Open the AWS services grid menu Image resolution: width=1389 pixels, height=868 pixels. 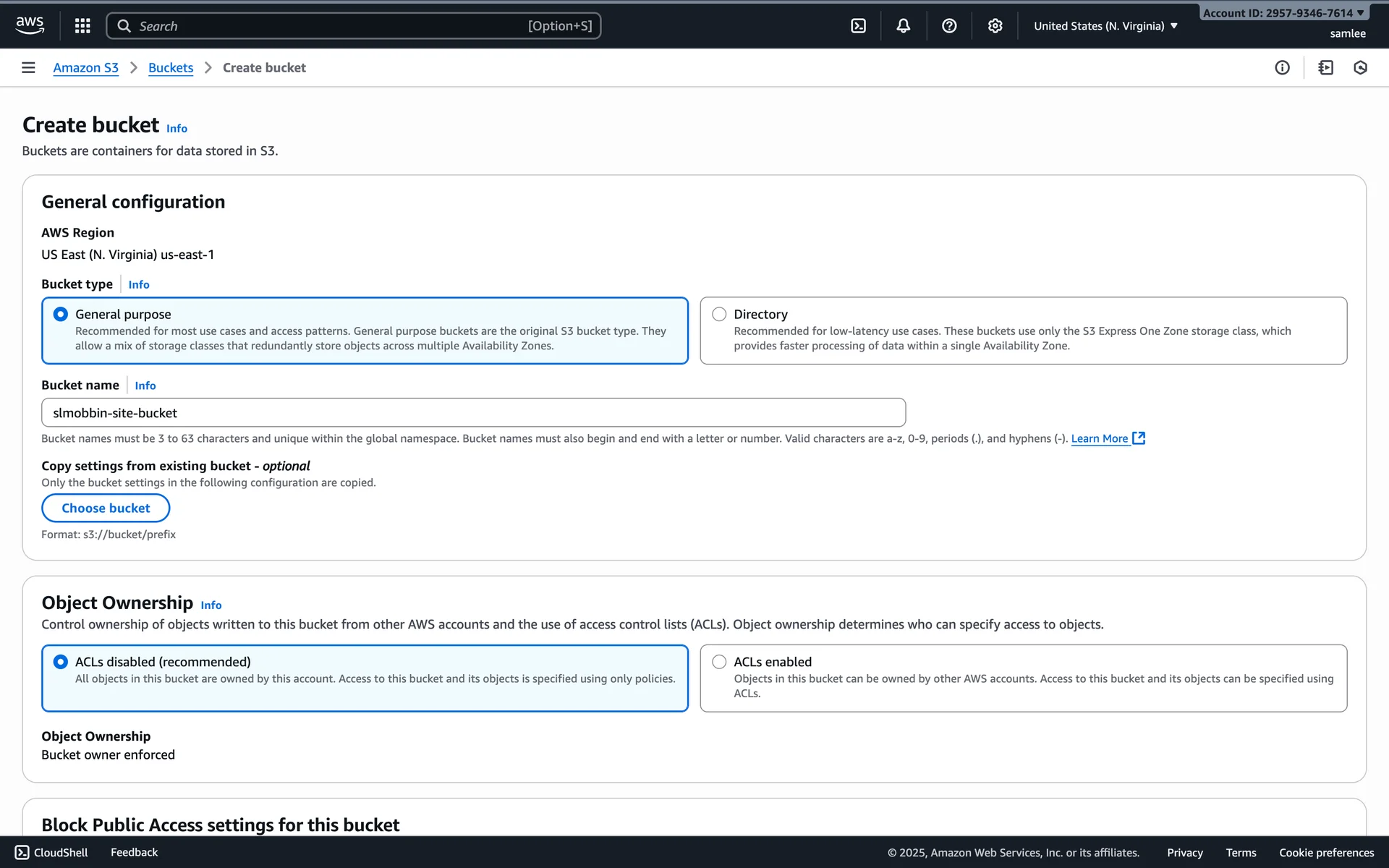coord(82,26)
